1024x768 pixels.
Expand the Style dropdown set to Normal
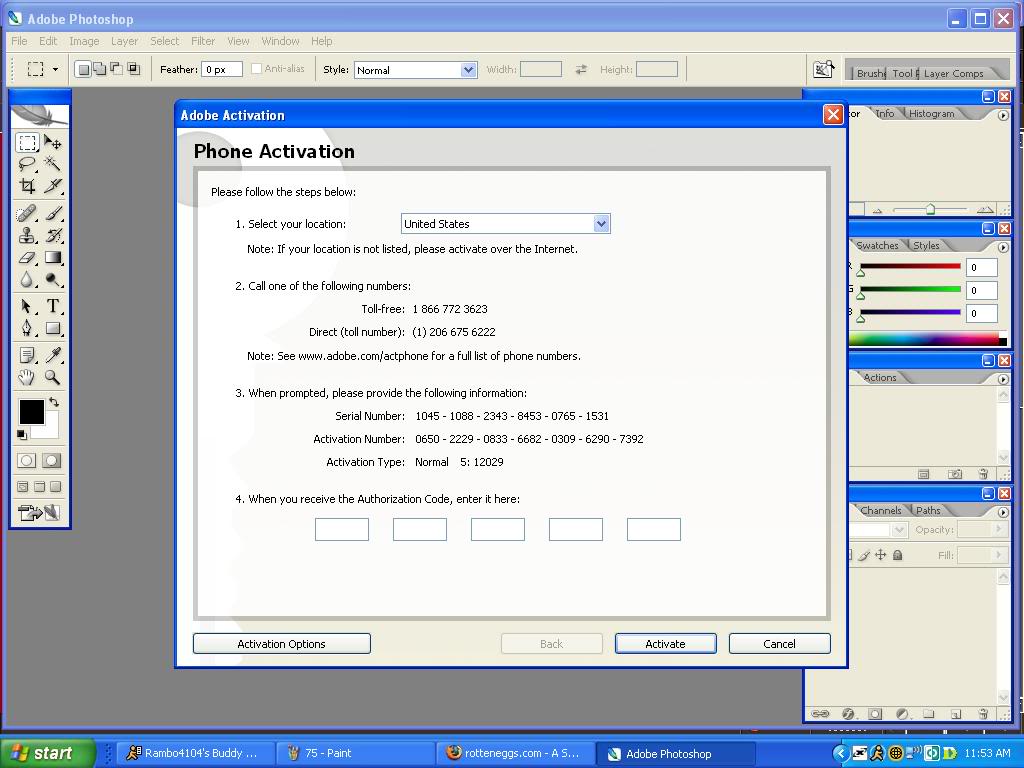[416, 70]
